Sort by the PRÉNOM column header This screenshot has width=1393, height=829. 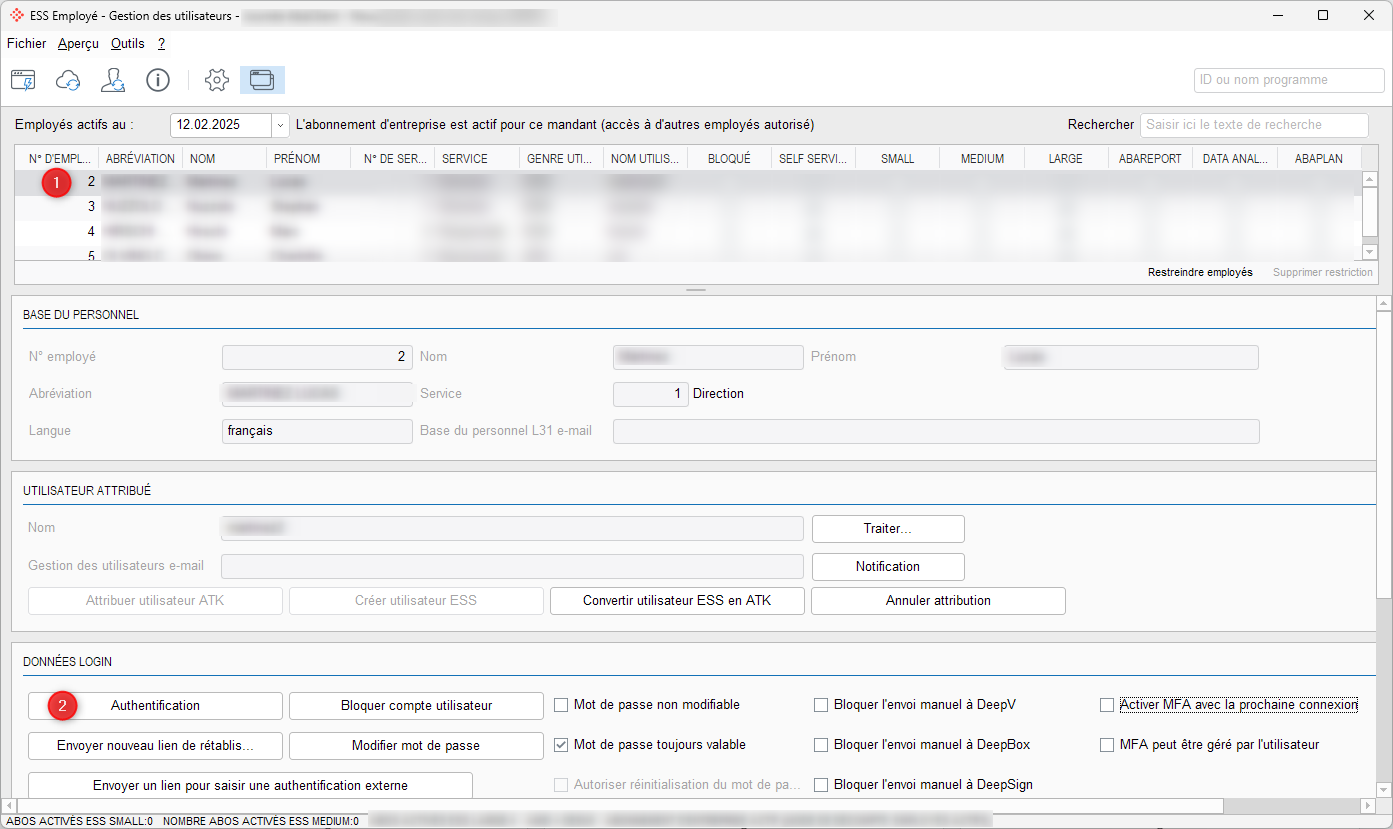308,158
